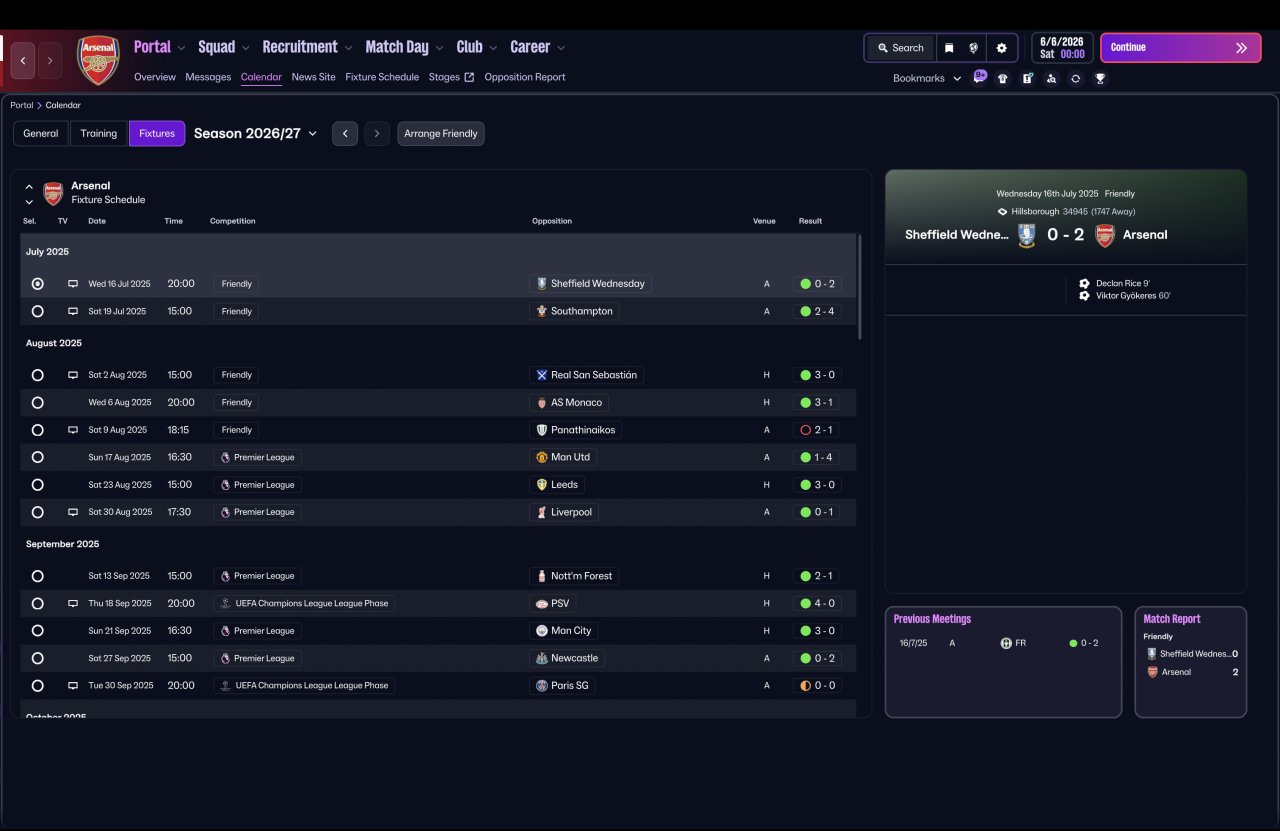Click the settings gear icon
Screen dimensions: 1280x831
coord(1001,48)
